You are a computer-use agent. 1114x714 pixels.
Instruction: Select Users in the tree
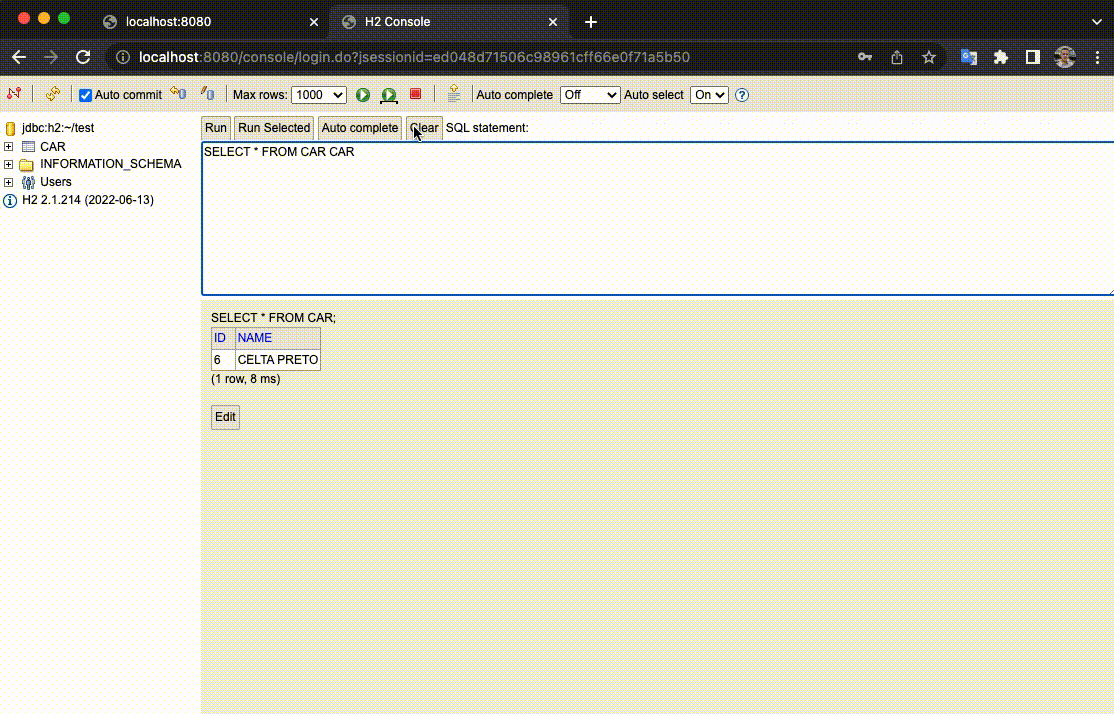[55, 182]
